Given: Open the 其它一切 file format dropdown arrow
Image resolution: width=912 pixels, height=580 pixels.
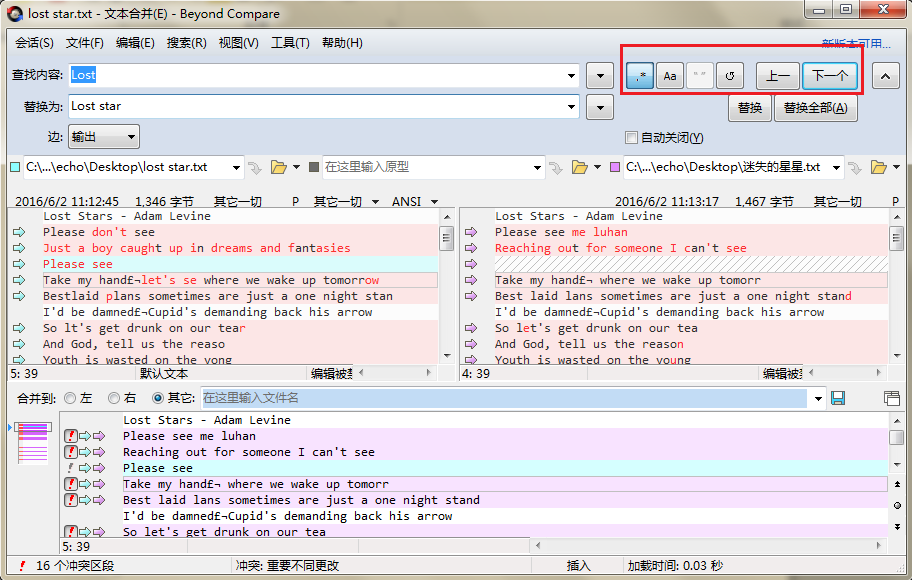Looking at the screenshot, I should (x=375, y=202).
